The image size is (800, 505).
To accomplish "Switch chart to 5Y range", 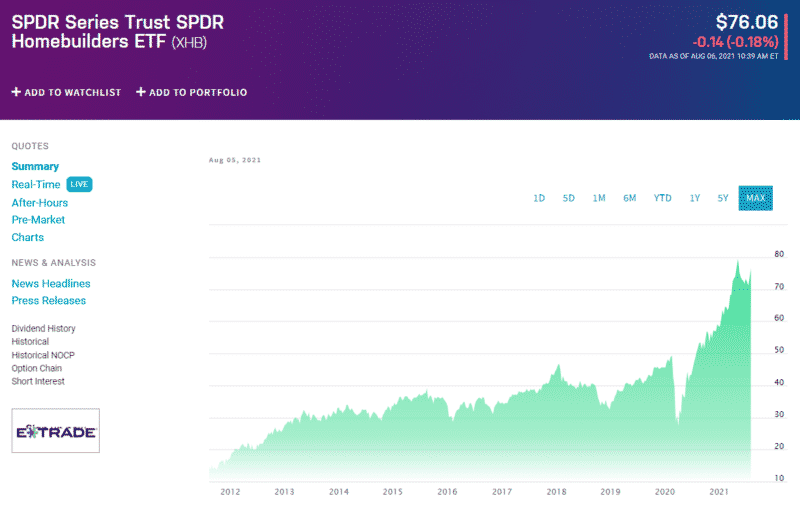I will click(x=723, y=198).
